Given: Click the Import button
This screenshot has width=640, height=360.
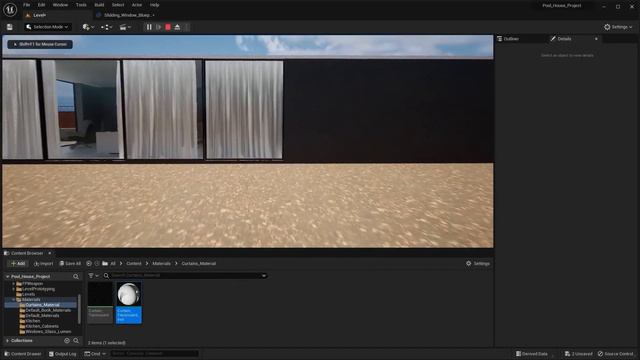Looking at the screenshot, I should coord(43,264).
